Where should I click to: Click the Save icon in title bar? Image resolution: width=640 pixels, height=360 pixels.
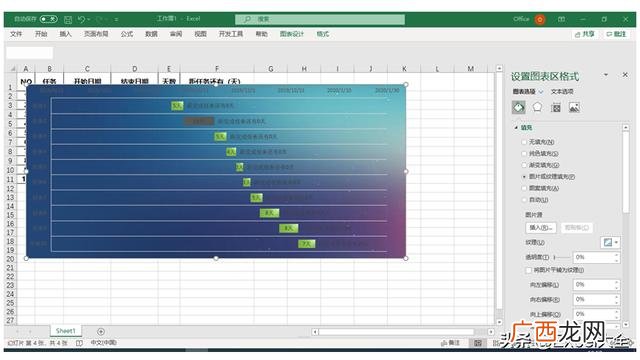pyautogui.click(x=68, y=19)
